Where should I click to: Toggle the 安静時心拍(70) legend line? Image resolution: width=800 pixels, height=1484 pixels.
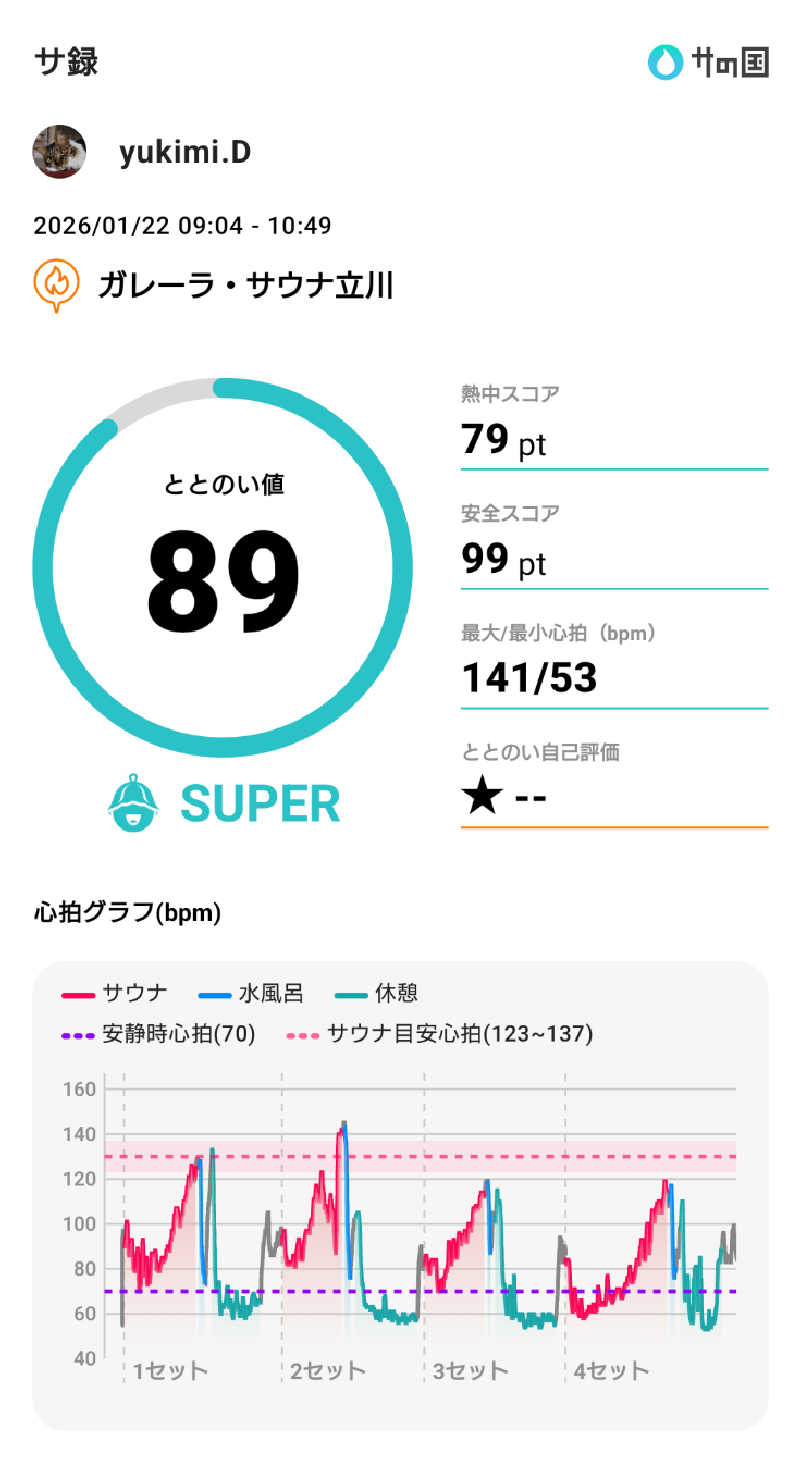[159, 1034]
